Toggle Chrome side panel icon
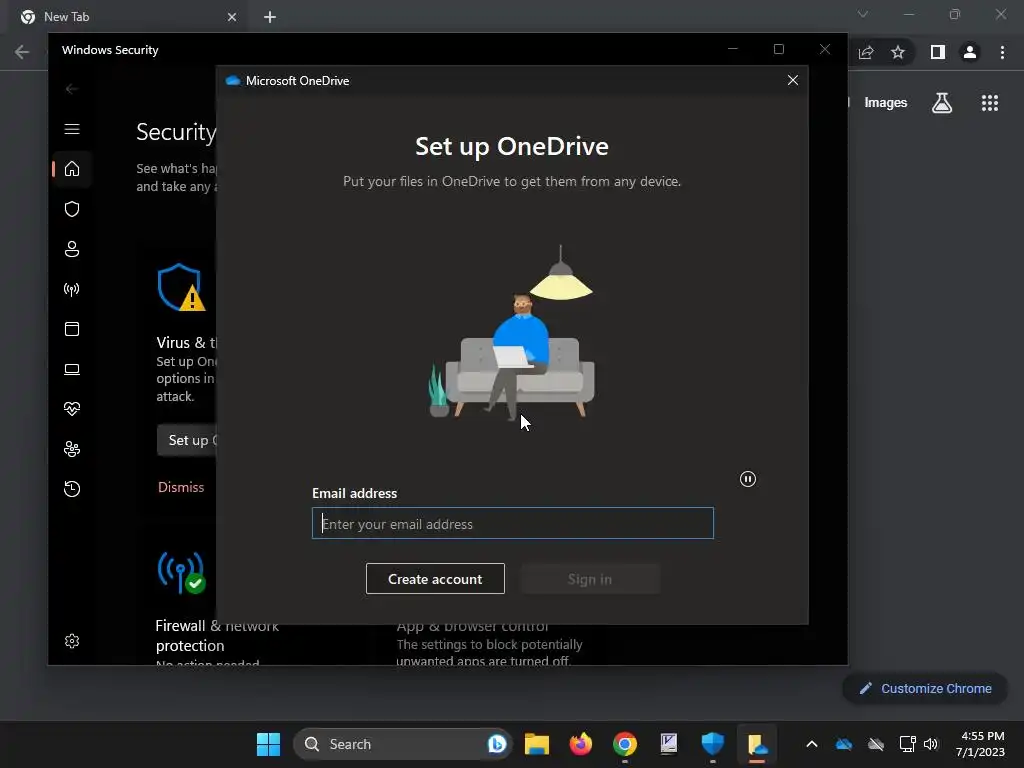 point(938,52)
